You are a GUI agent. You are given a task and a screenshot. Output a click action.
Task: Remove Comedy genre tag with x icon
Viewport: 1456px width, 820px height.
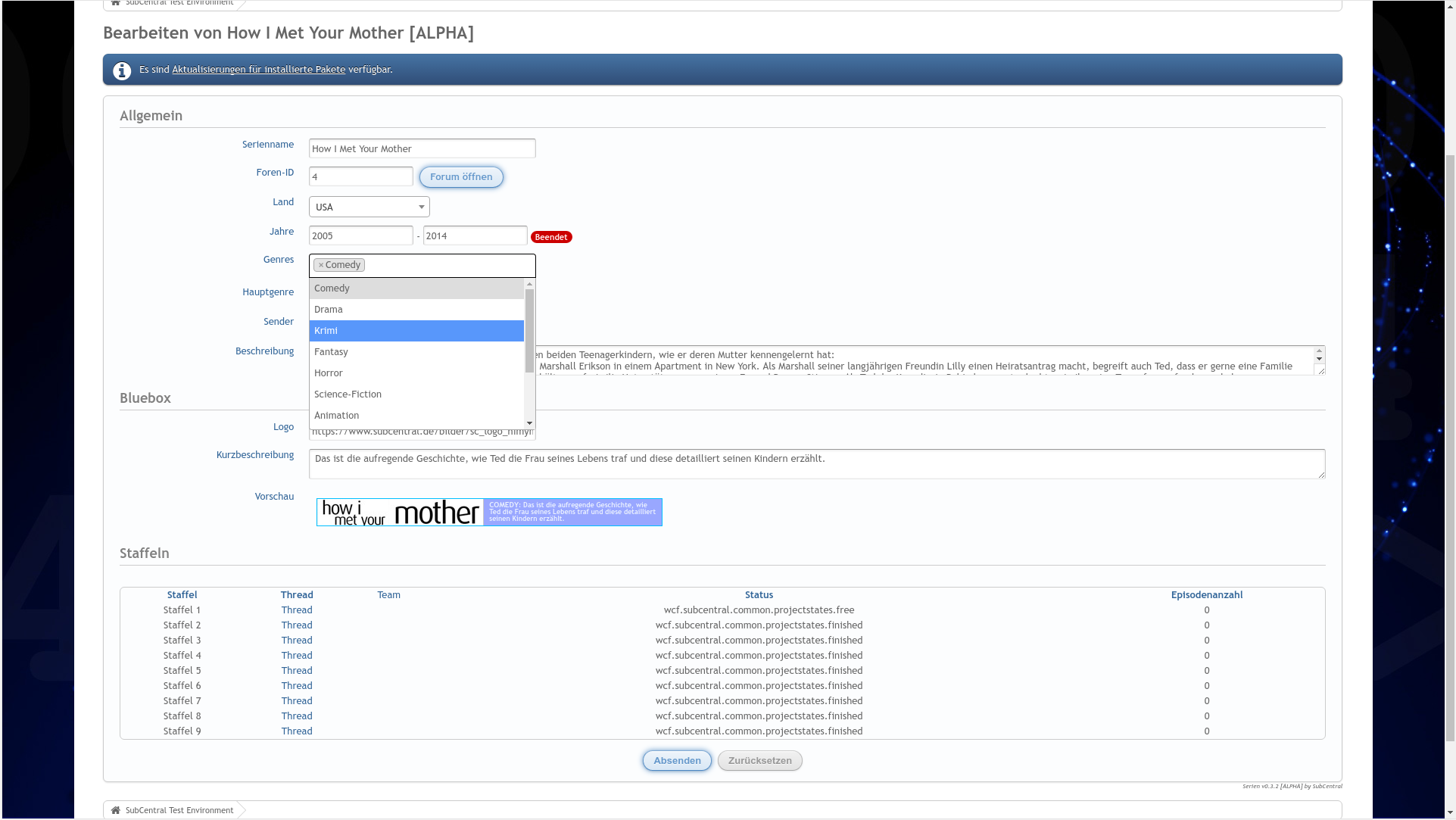click(321, 265)
